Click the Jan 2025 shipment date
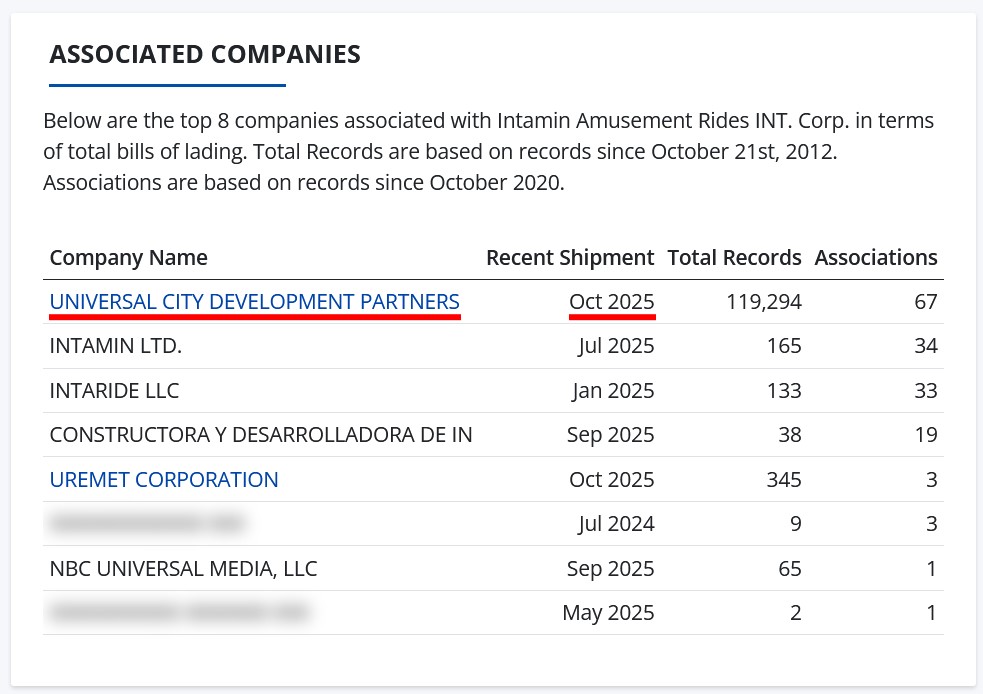Viewport: 983px width, 694px height. click(613, 391)
